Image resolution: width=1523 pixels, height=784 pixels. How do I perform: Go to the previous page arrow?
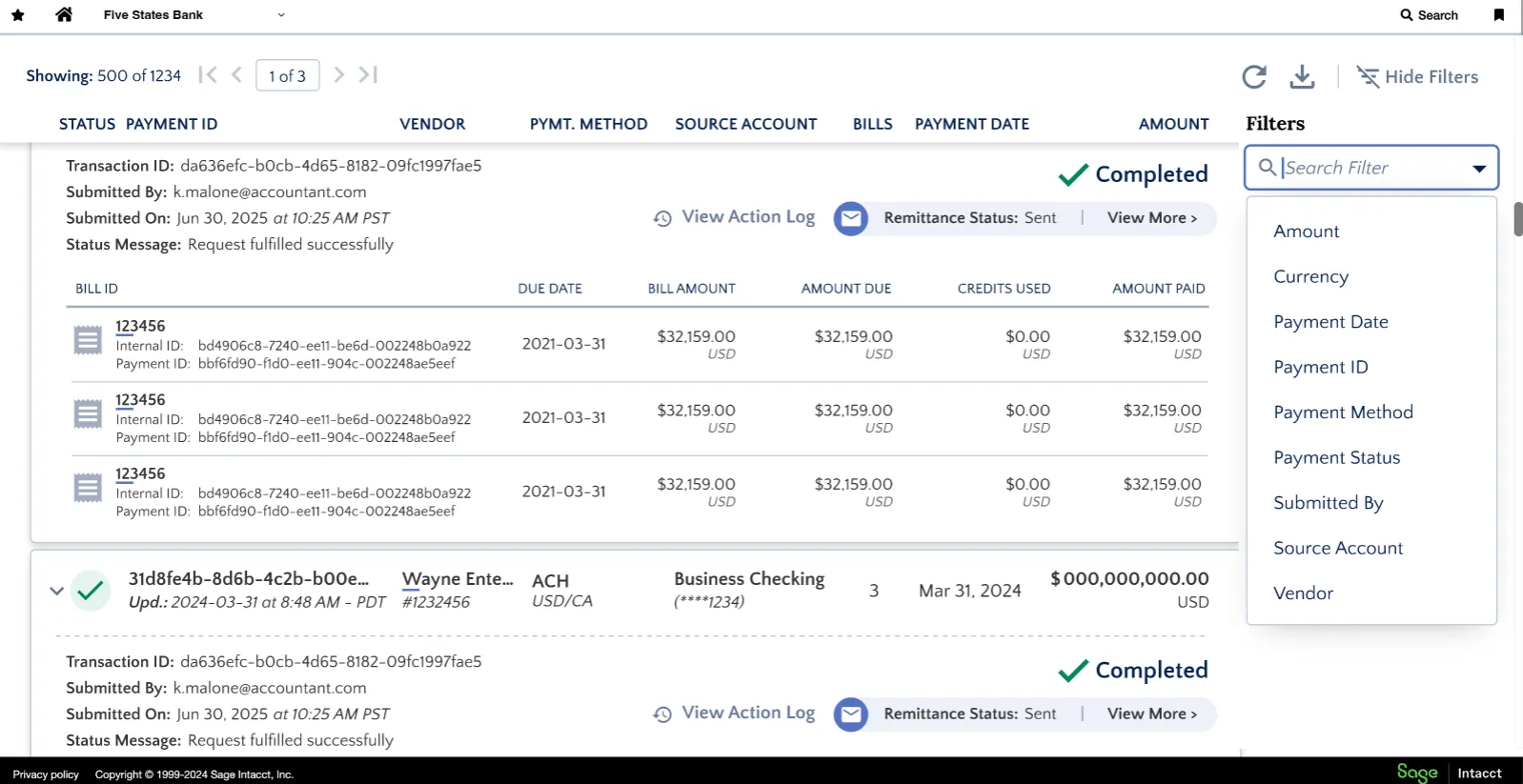[236, 74]
